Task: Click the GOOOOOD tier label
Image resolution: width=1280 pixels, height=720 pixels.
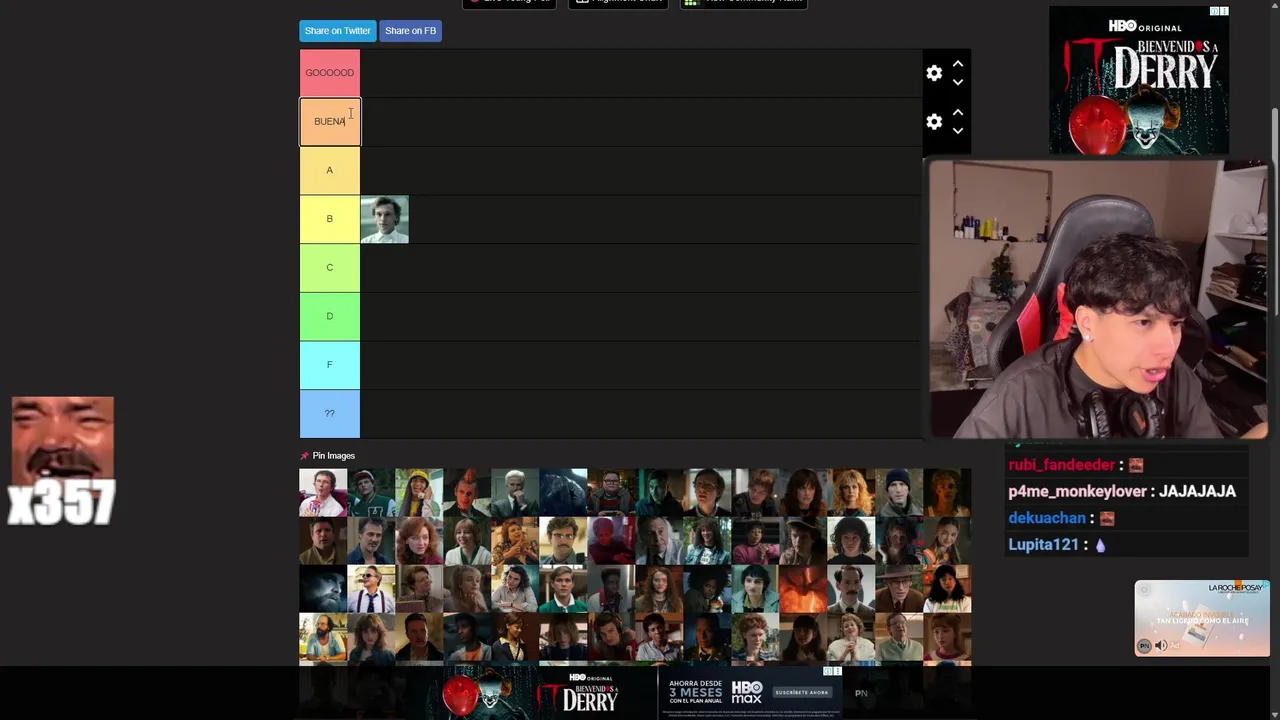Action: [330, 73]
